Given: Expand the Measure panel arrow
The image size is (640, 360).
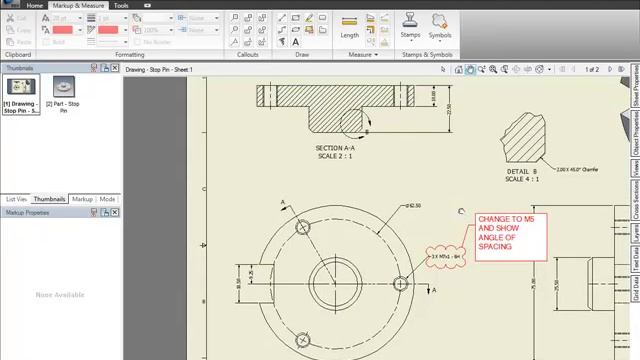Looking at the screenshot, I should pos(376,55).
